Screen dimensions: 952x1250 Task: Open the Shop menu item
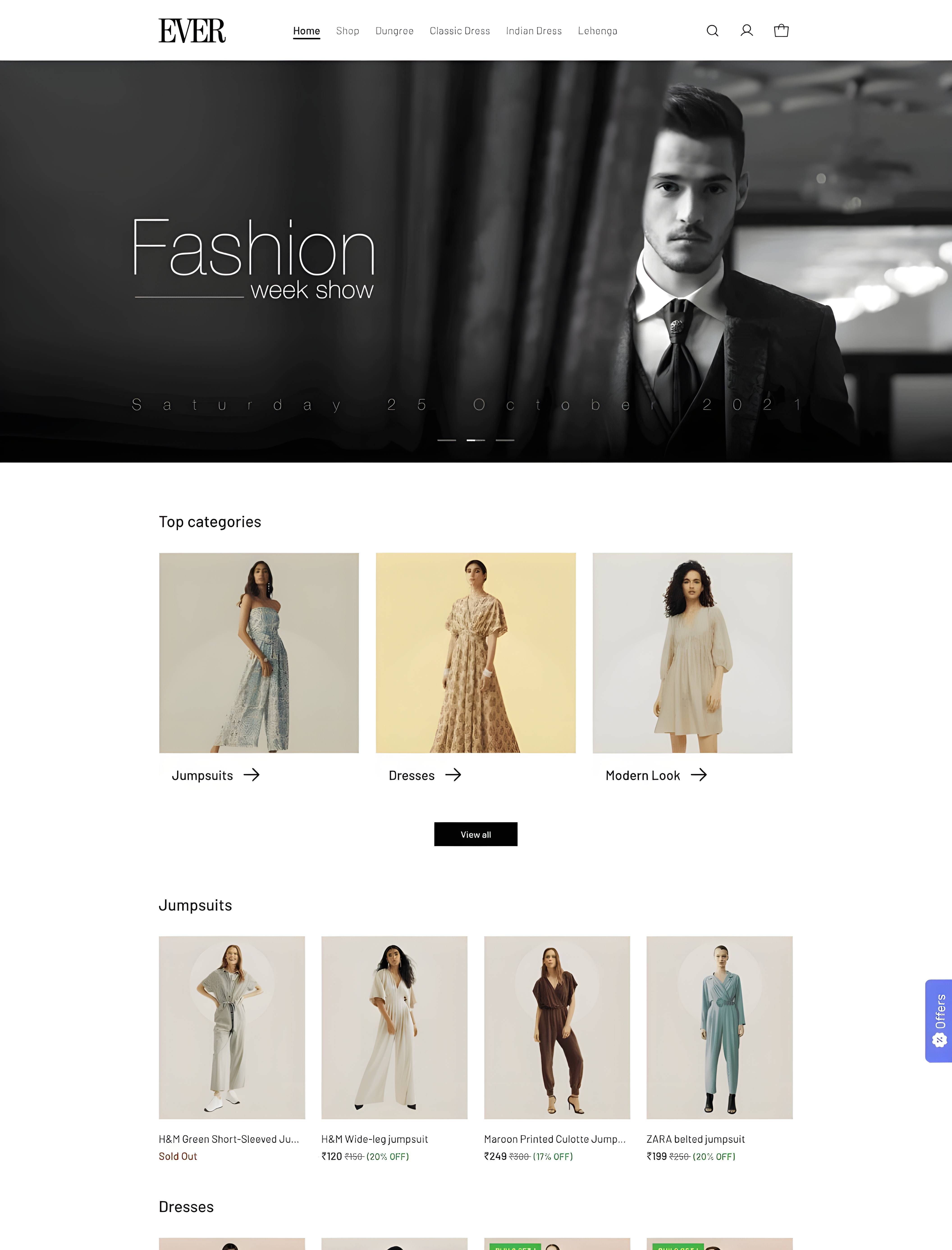point(347,31)
